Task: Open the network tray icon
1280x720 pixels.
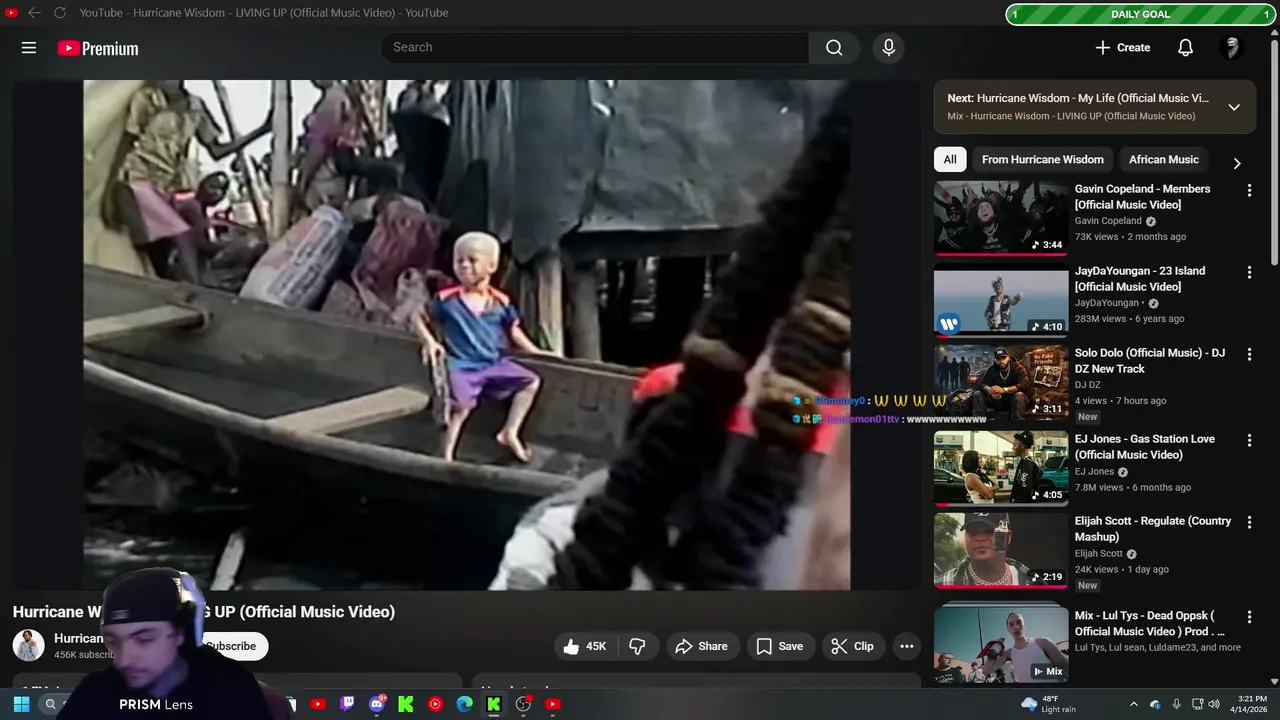Action: click(1197, 704)
